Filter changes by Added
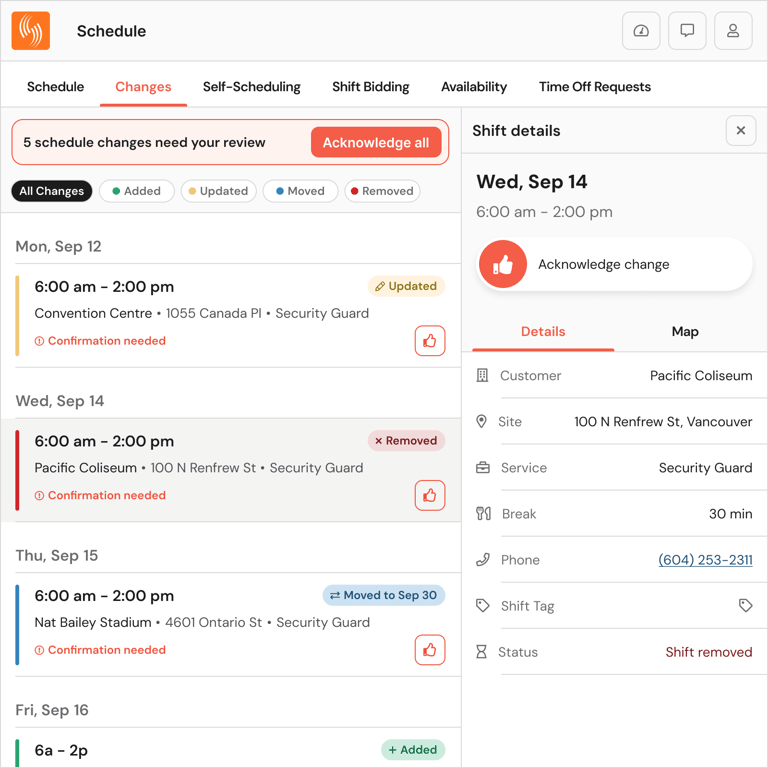 [137, 191]
